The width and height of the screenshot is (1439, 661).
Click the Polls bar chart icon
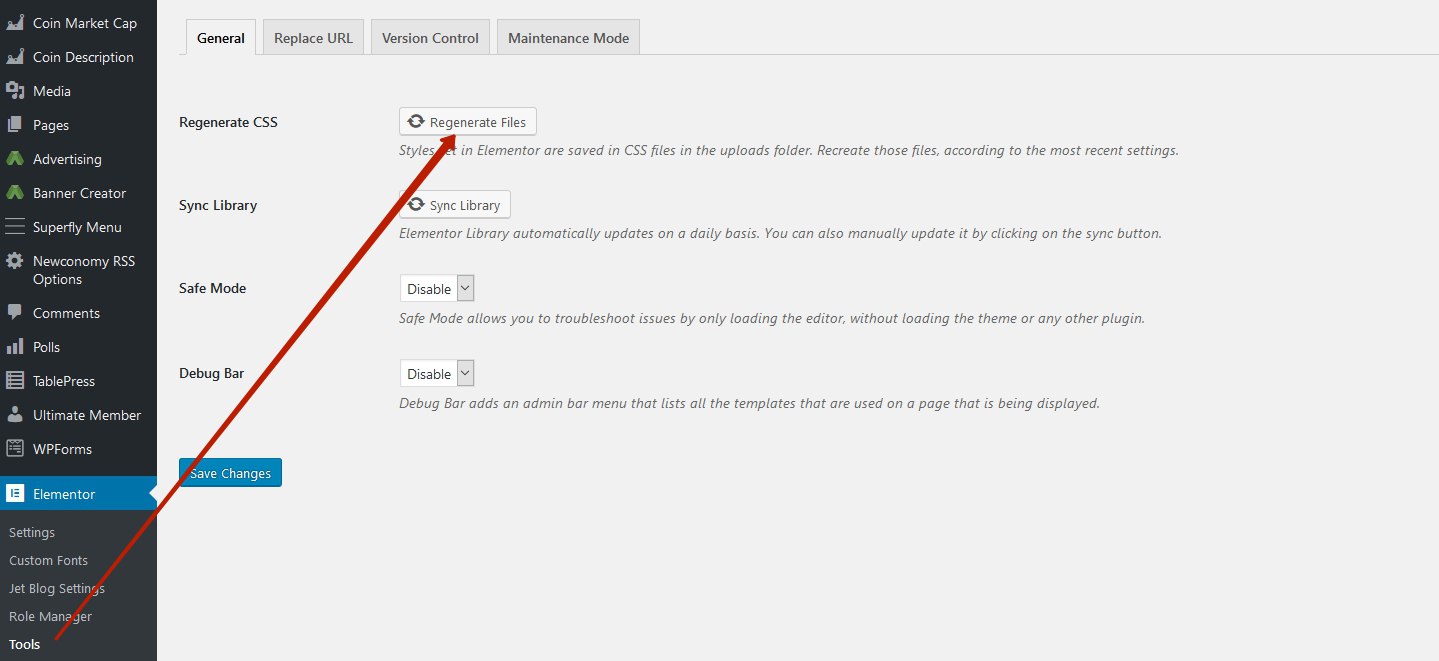coord(15,347)
